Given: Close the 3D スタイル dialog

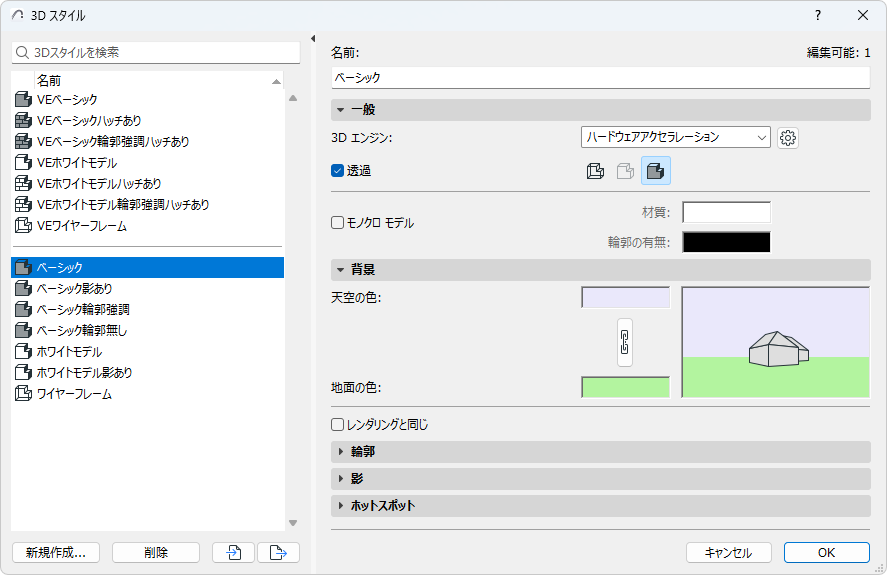Looking at the screenshot, I should (863, 15).
